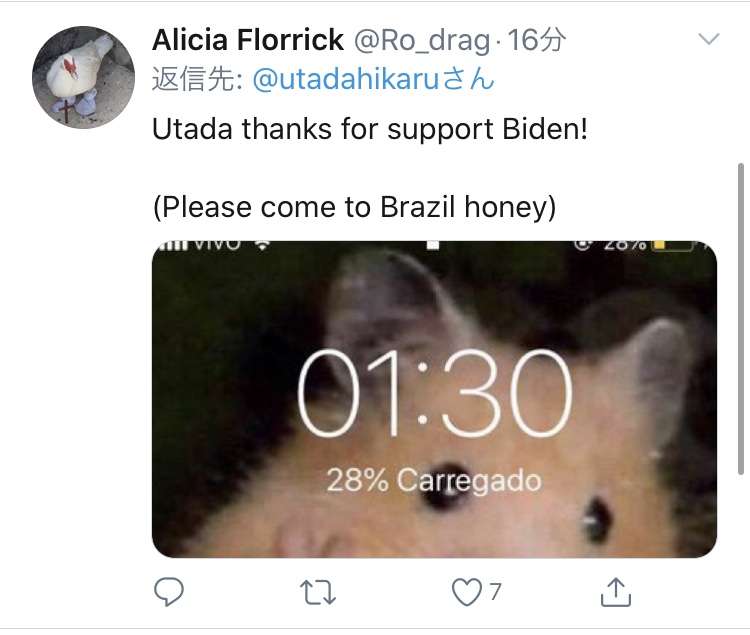The width and height of the screenshot is (750, 635).
Task: Click the 返信先 reply label
Action: [197, 79]
